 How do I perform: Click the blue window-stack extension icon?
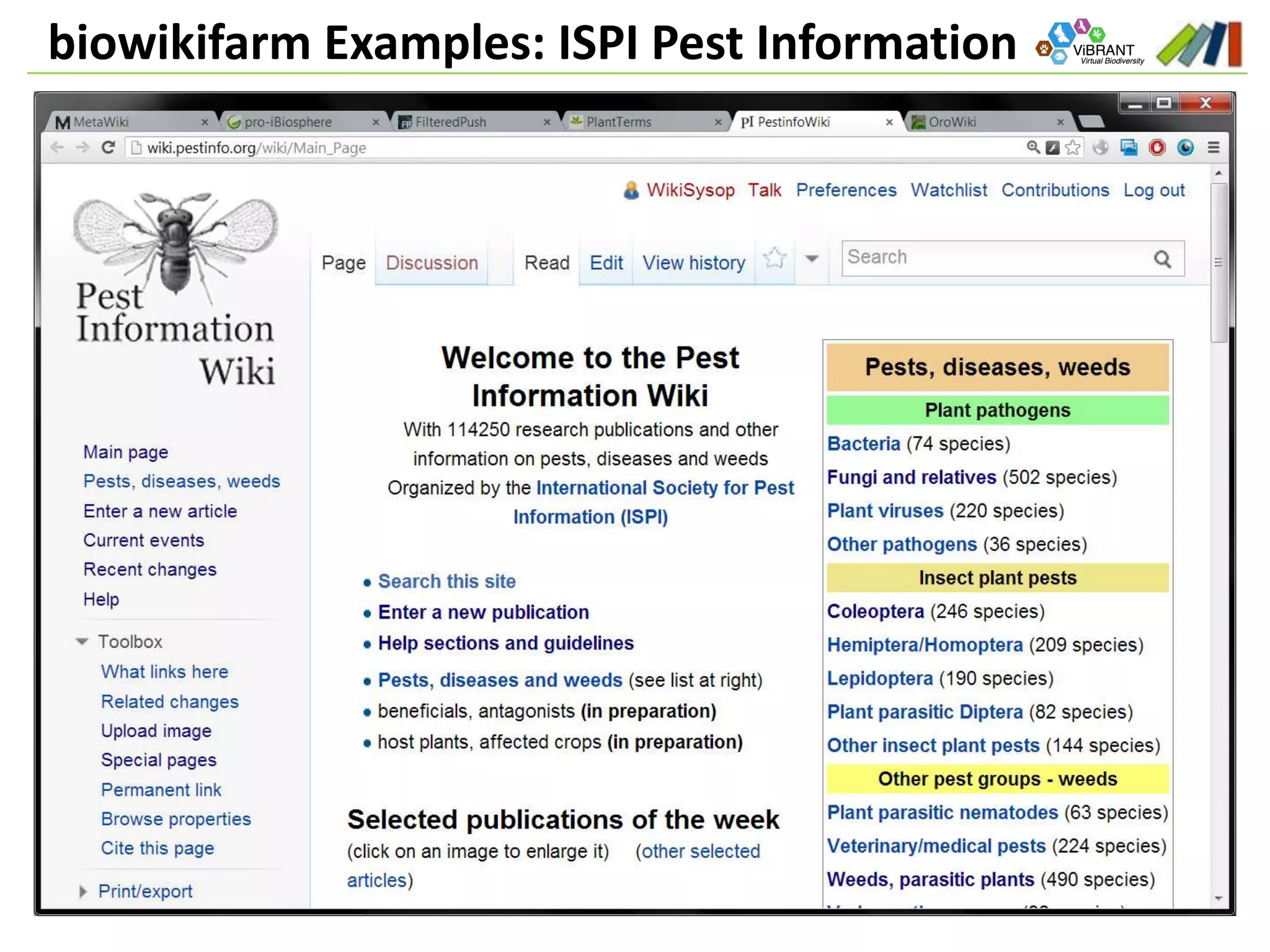coord(1129,148)
